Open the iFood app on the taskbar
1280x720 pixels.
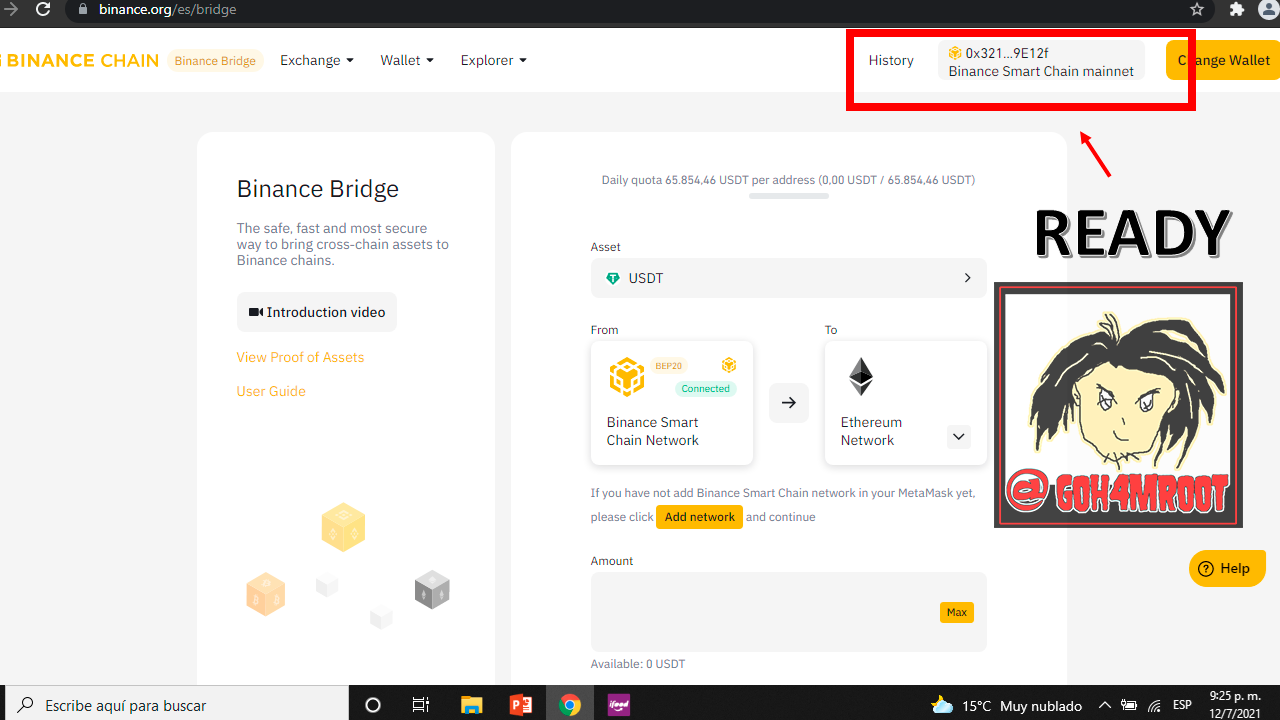619,705
